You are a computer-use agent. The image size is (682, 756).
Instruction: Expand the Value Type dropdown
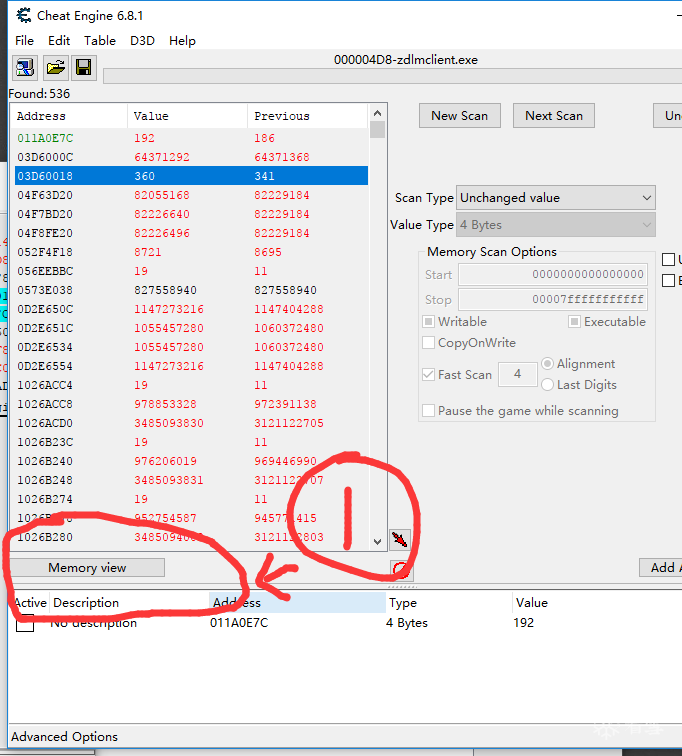(x=555, y=225)
